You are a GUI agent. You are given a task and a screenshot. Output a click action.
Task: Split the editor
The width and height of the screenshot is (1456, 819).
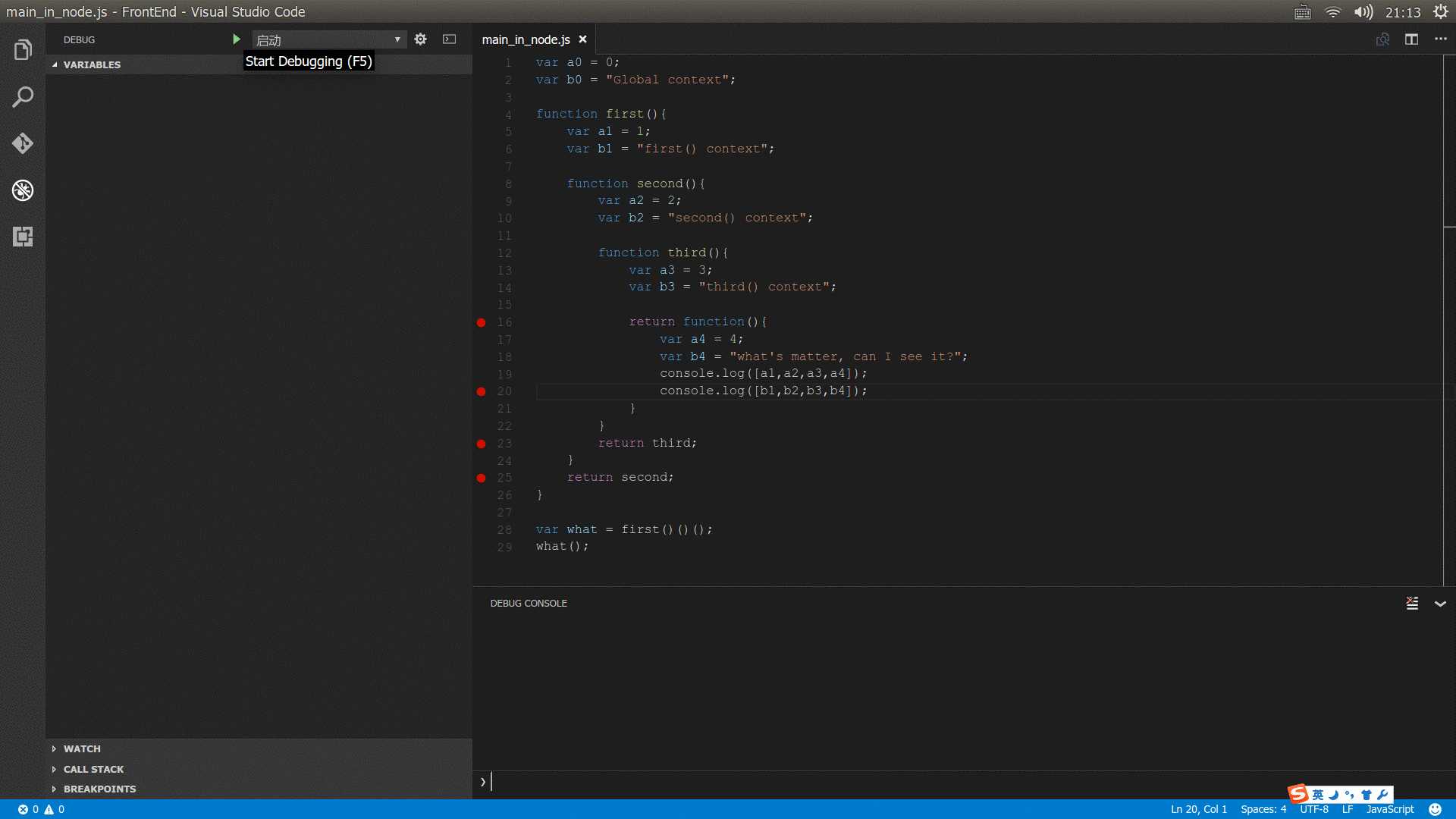(x=1411, y=39)
